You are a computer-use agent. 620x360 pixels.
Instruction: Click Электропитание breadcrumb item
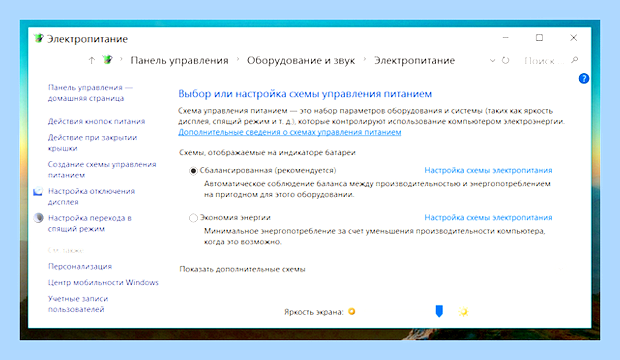414,61
